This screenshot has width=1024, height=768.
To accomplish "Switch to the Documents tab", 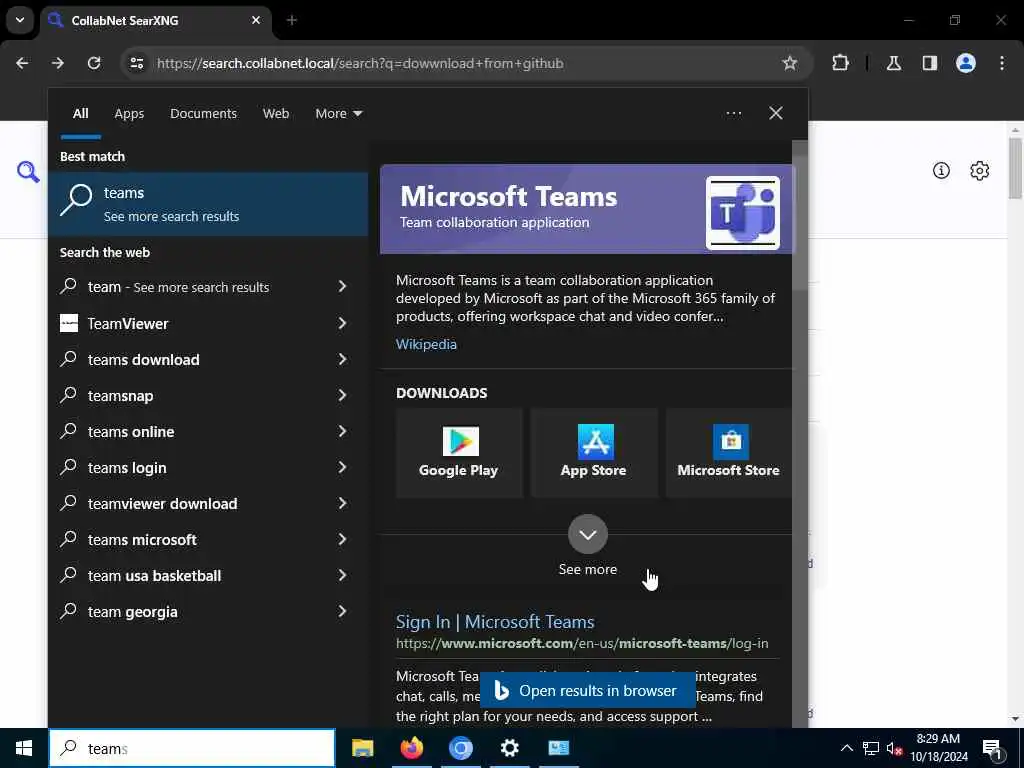I will point(203,114).
